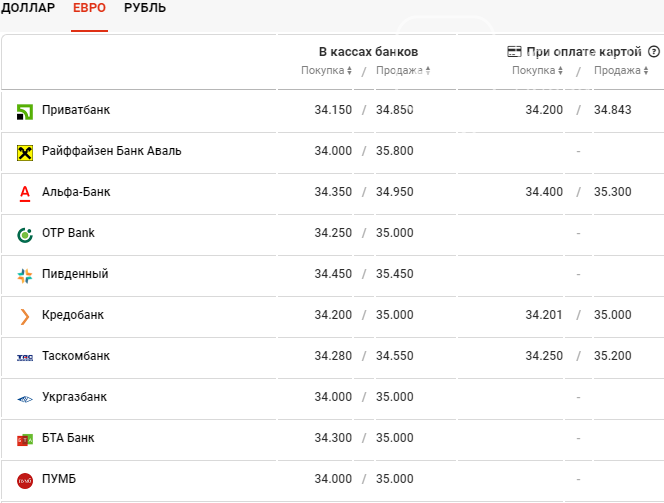Sort by Покупка for card payment
The height and width of the screenshot is (503, 664).
[x=537, y=71]
